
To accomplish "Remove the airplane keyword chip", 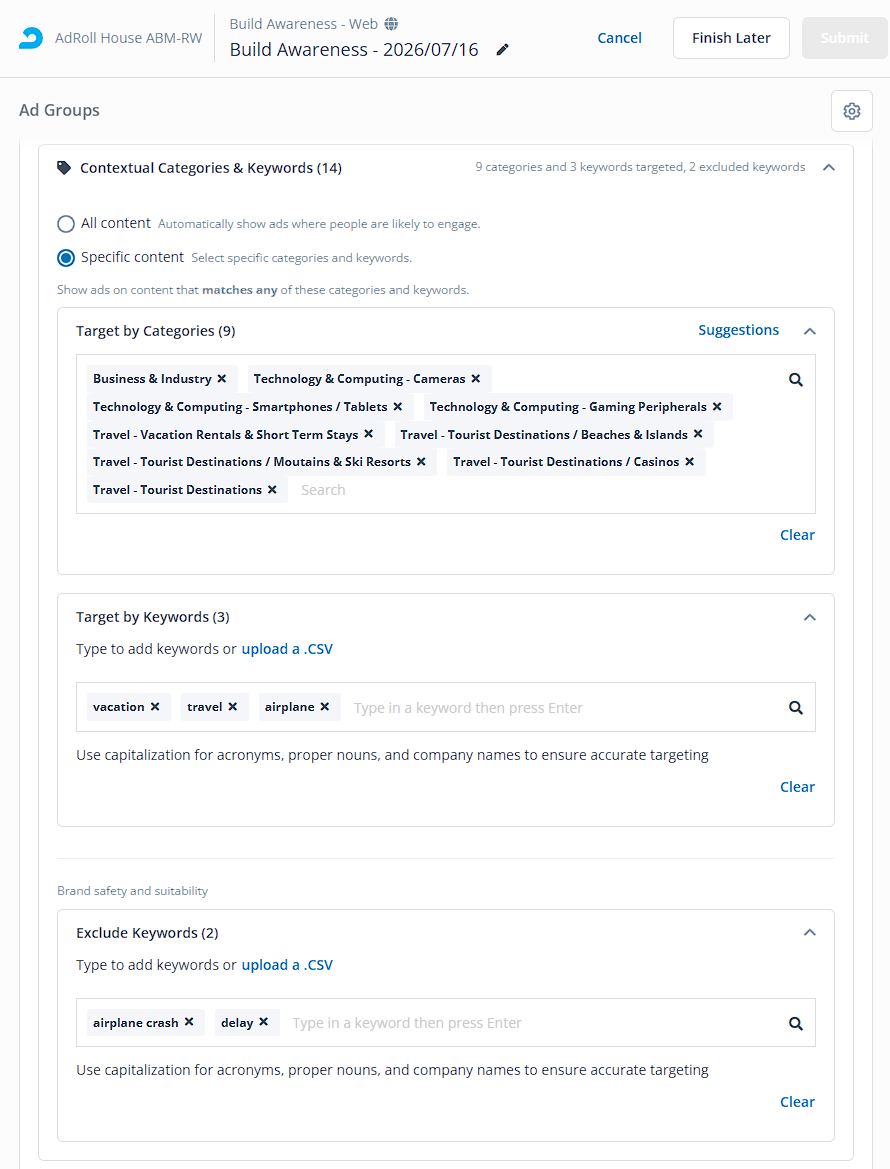I will pyautogui.click(x=325, y=707).
